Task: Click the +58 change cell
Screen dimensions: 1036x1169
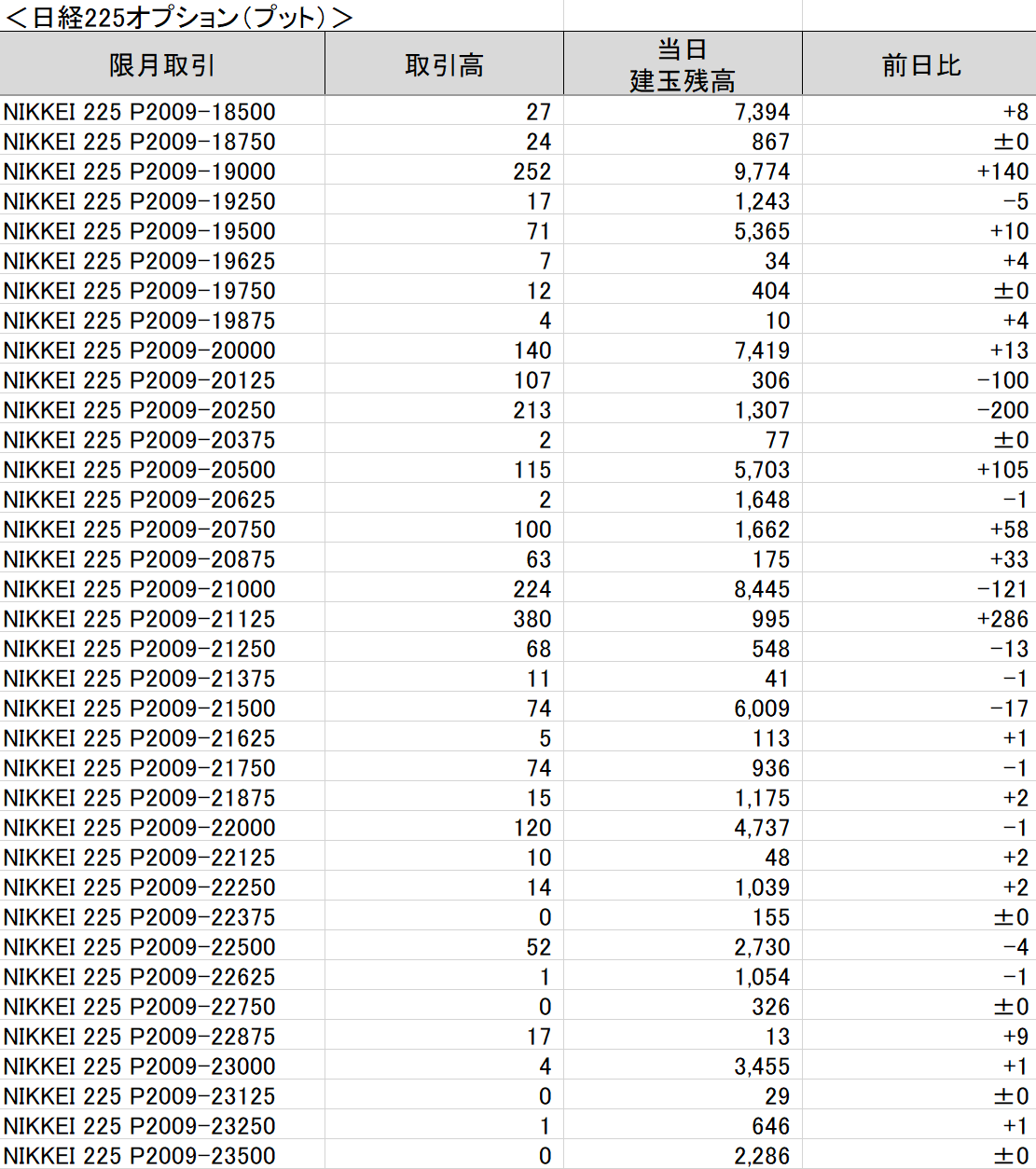Action: tap(919, 529)
